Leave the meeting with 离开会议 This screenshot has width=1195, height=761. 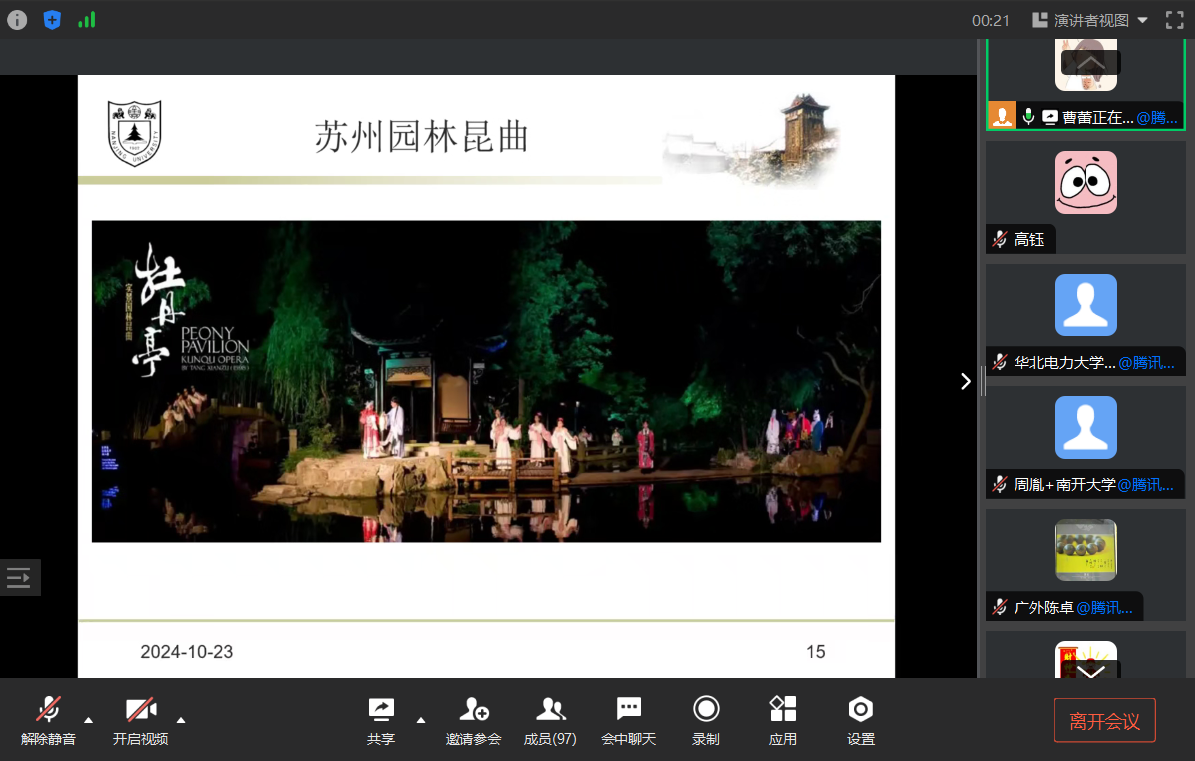point(1104,721)
